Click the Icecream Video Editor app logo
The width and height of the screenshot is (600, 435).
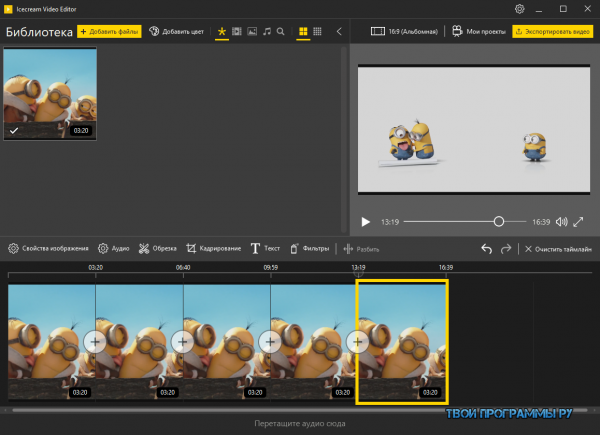point(8,9)
